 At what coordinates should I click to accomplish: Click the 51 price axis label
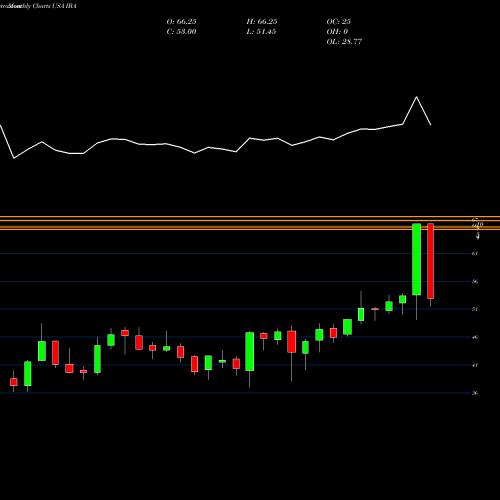pos(475,309)
